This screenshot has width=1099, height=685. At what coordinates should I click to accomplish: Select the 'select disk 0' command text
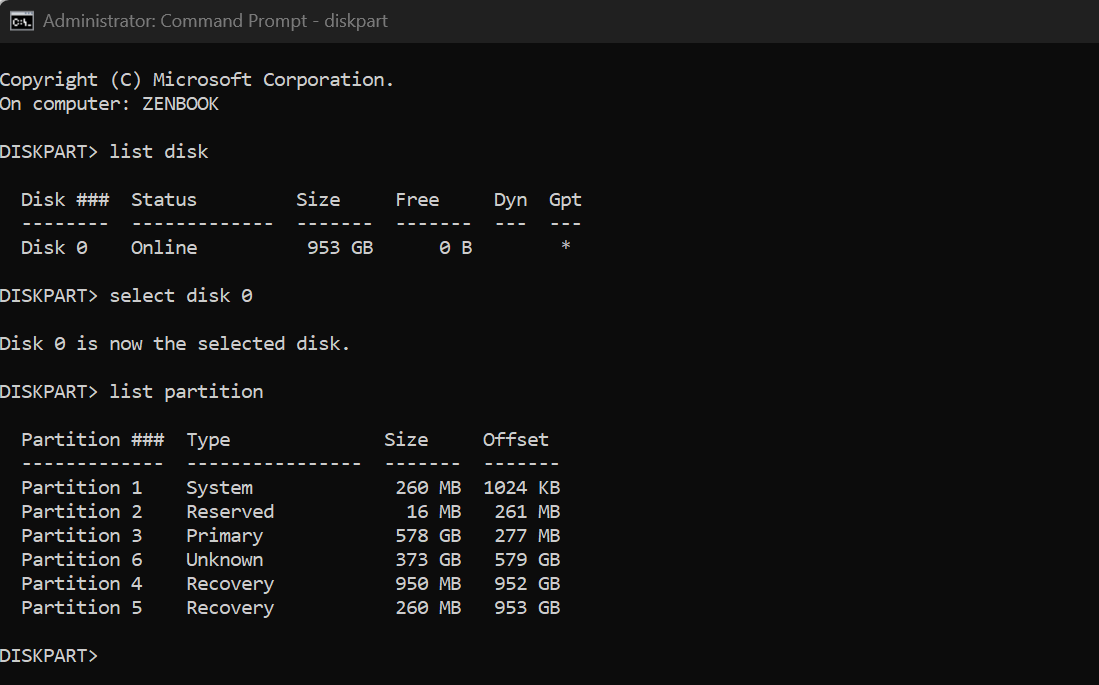tap(181, 296)
